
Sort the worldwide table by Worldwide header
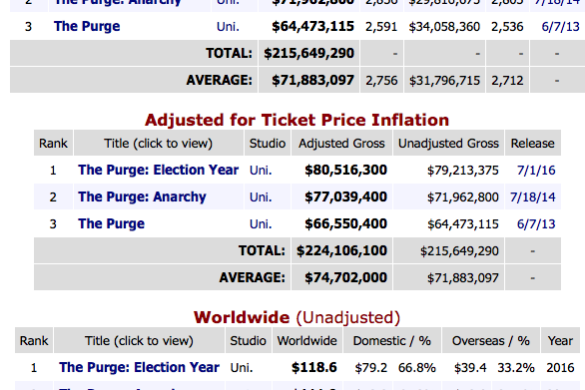tap(307, 341)
